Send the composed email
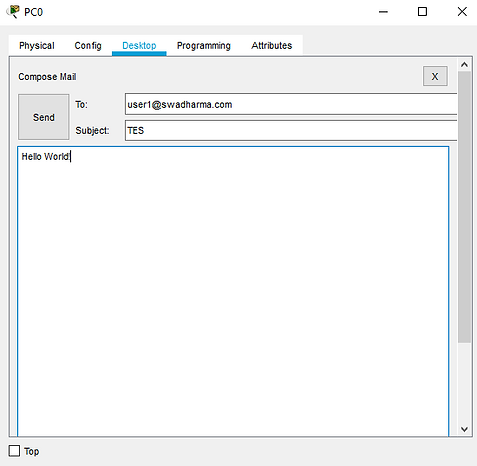The image size is (477, 466). point(44,117)
